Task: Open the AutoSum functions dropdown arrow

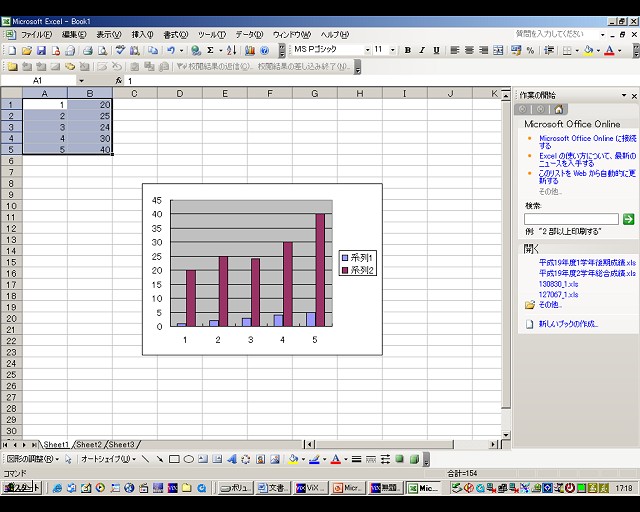Action: (x=220, y=51)
